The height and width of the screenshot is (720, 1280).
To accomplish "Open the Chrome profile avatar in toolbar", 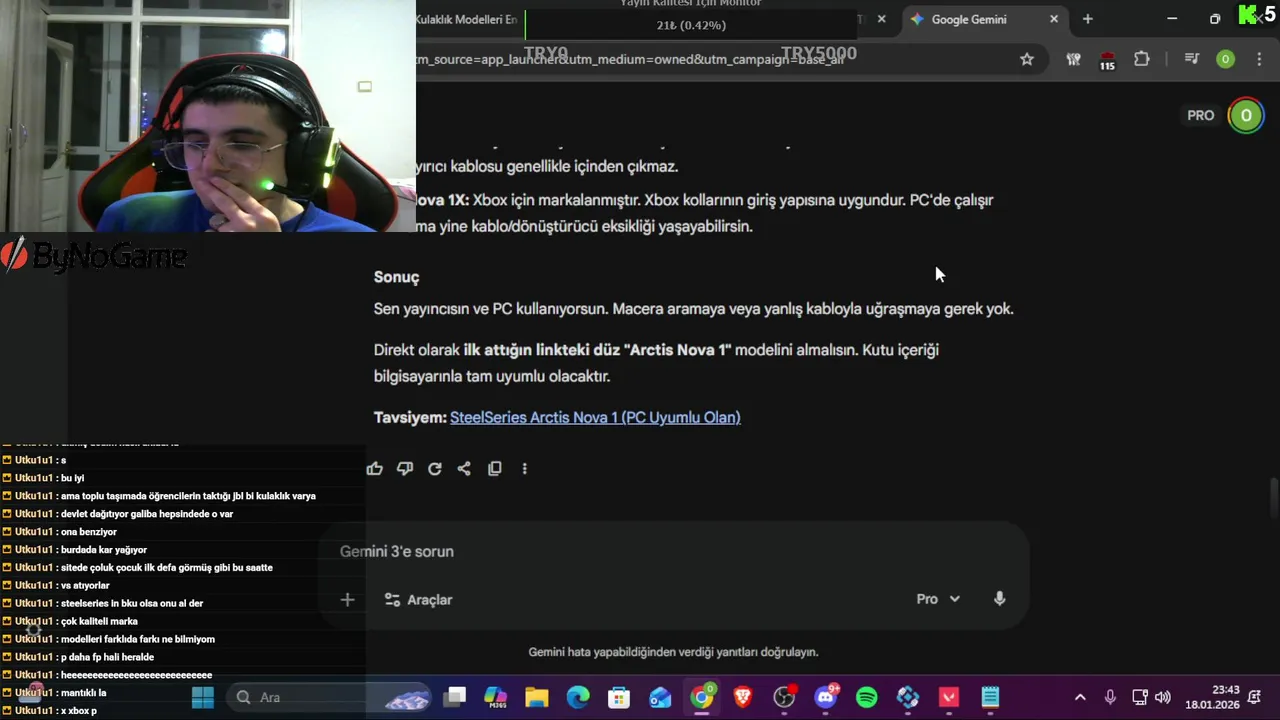I will (1225, 59).
